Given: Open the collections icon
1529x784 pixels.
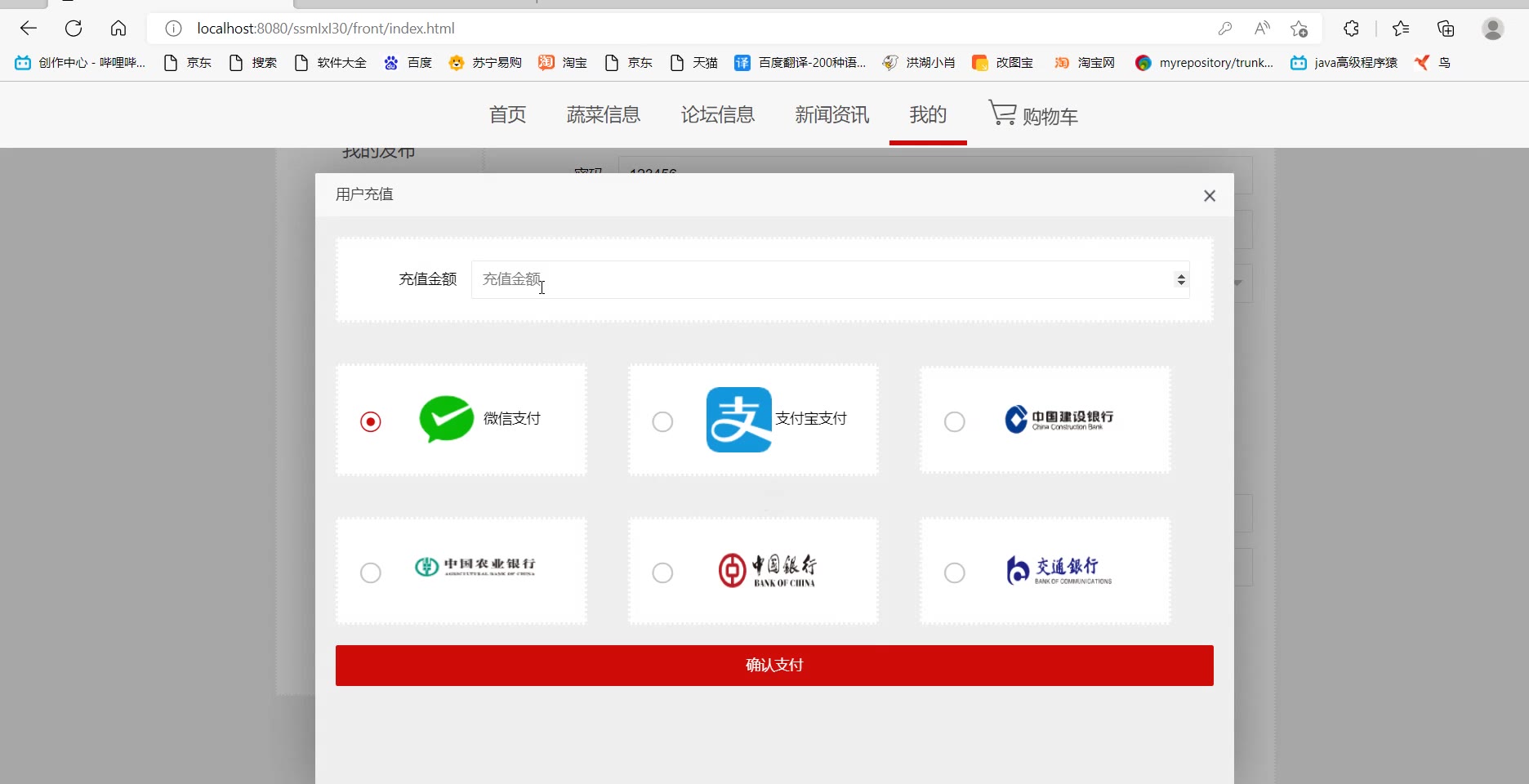Looking at the screenshot, I should 1446,29.
